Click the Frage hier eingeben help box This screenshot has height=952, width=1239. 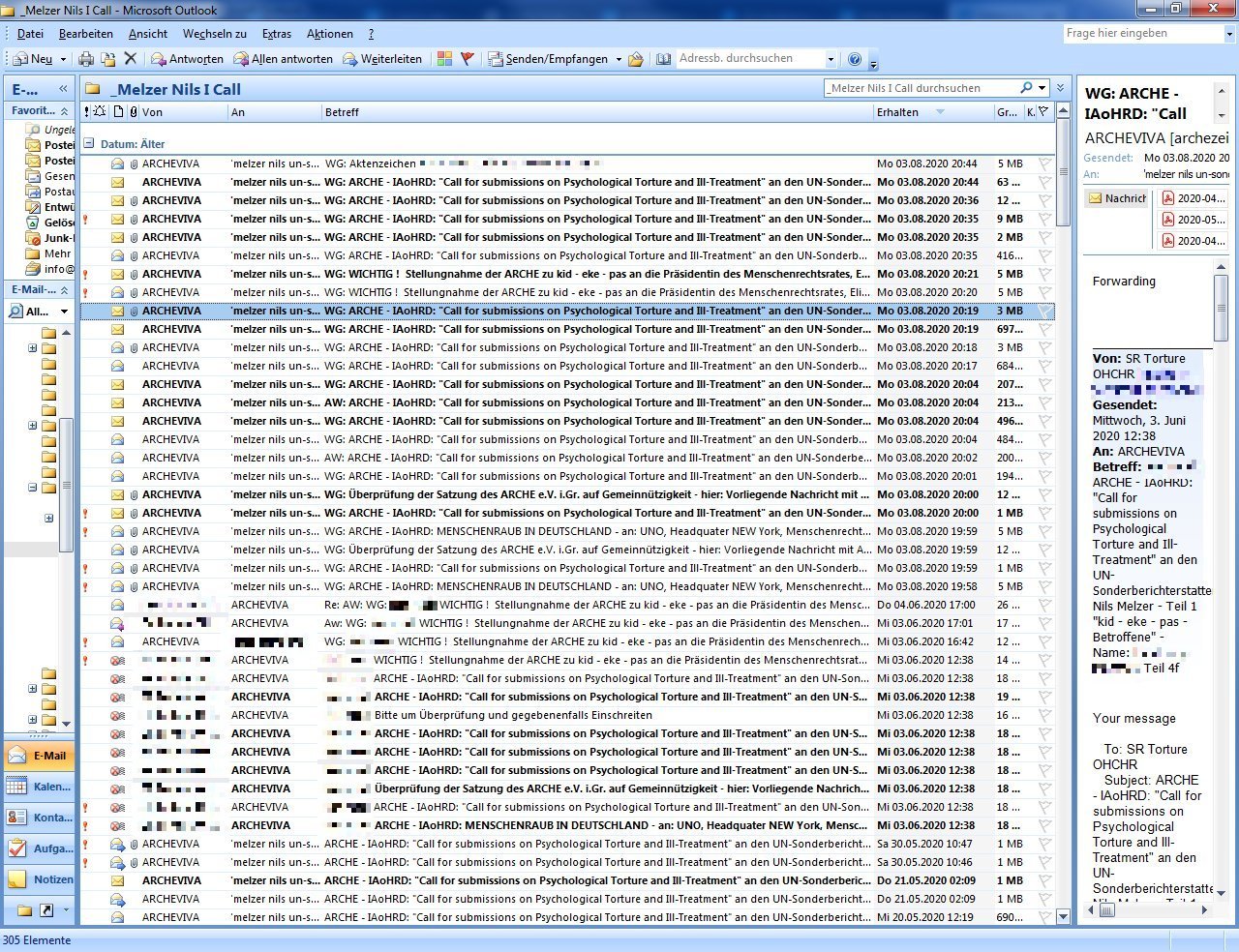tap(1142, 34)
